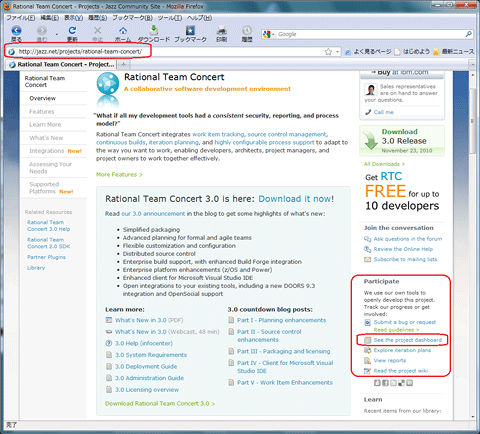Image resolution: width=480 pixels, height=434 pixels.
Task: Click the View reports link
Action: point(390,361)
